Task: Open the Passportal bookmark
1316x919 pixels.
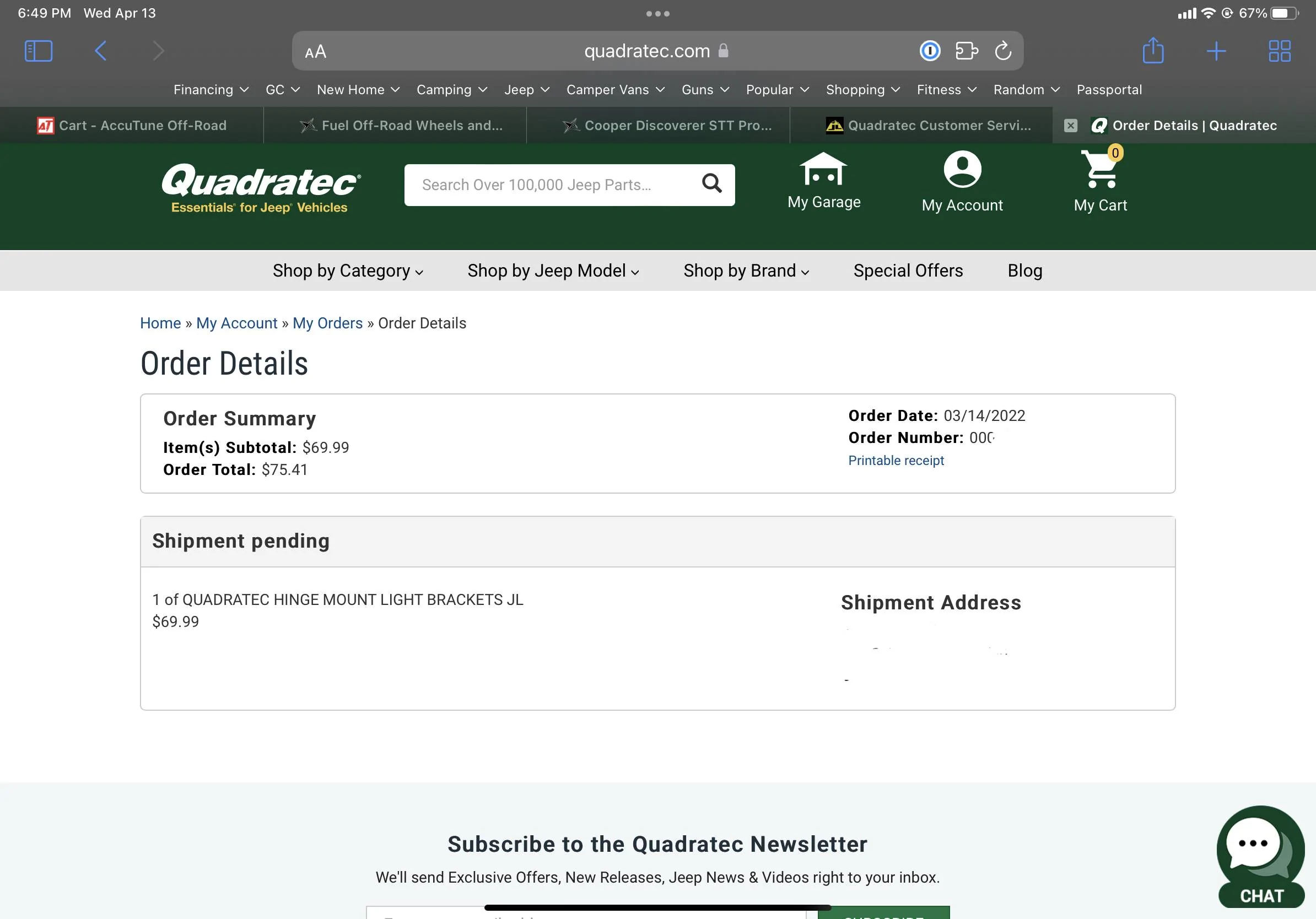Action: click(1109, 90)
